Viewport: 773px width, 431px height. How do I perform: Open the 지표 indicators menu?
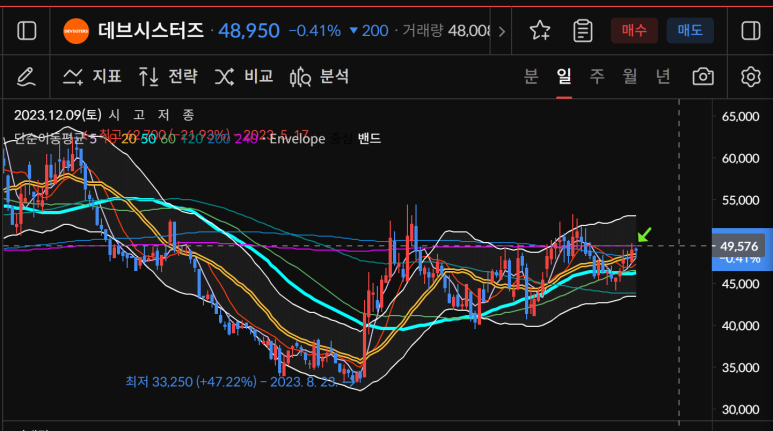point(92,76)
